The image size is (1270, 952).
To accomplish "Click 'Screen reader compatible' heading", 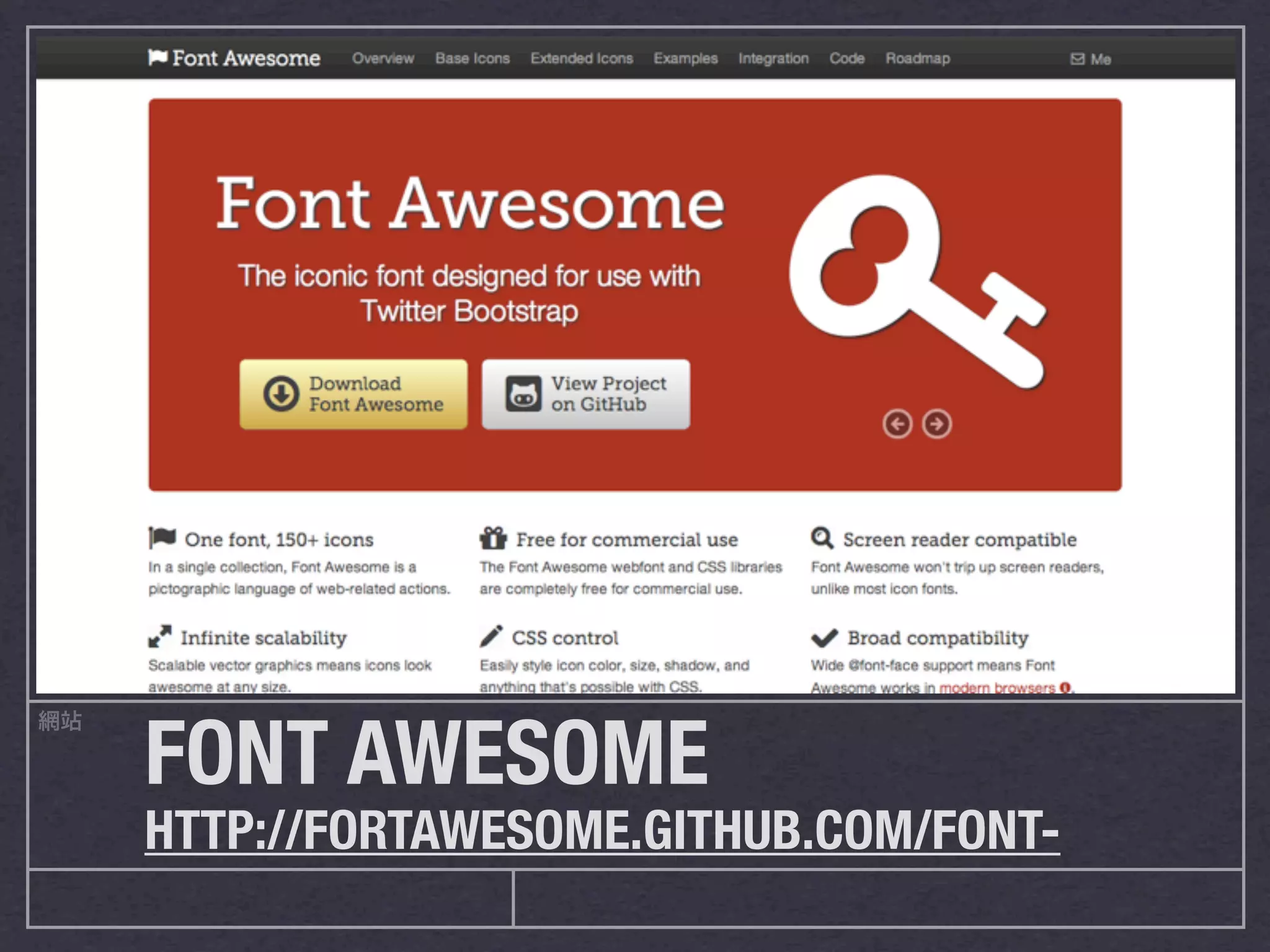I will tap(959, 539).
